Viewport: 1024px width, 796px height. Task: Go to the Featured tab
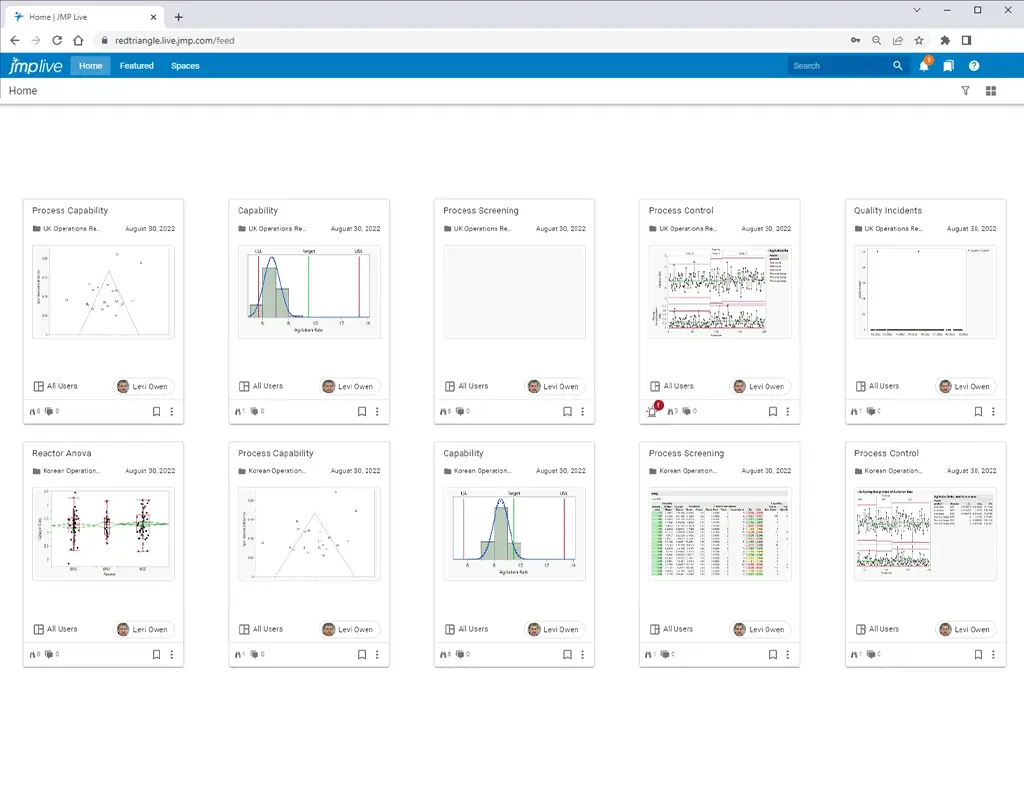[137, 66]
